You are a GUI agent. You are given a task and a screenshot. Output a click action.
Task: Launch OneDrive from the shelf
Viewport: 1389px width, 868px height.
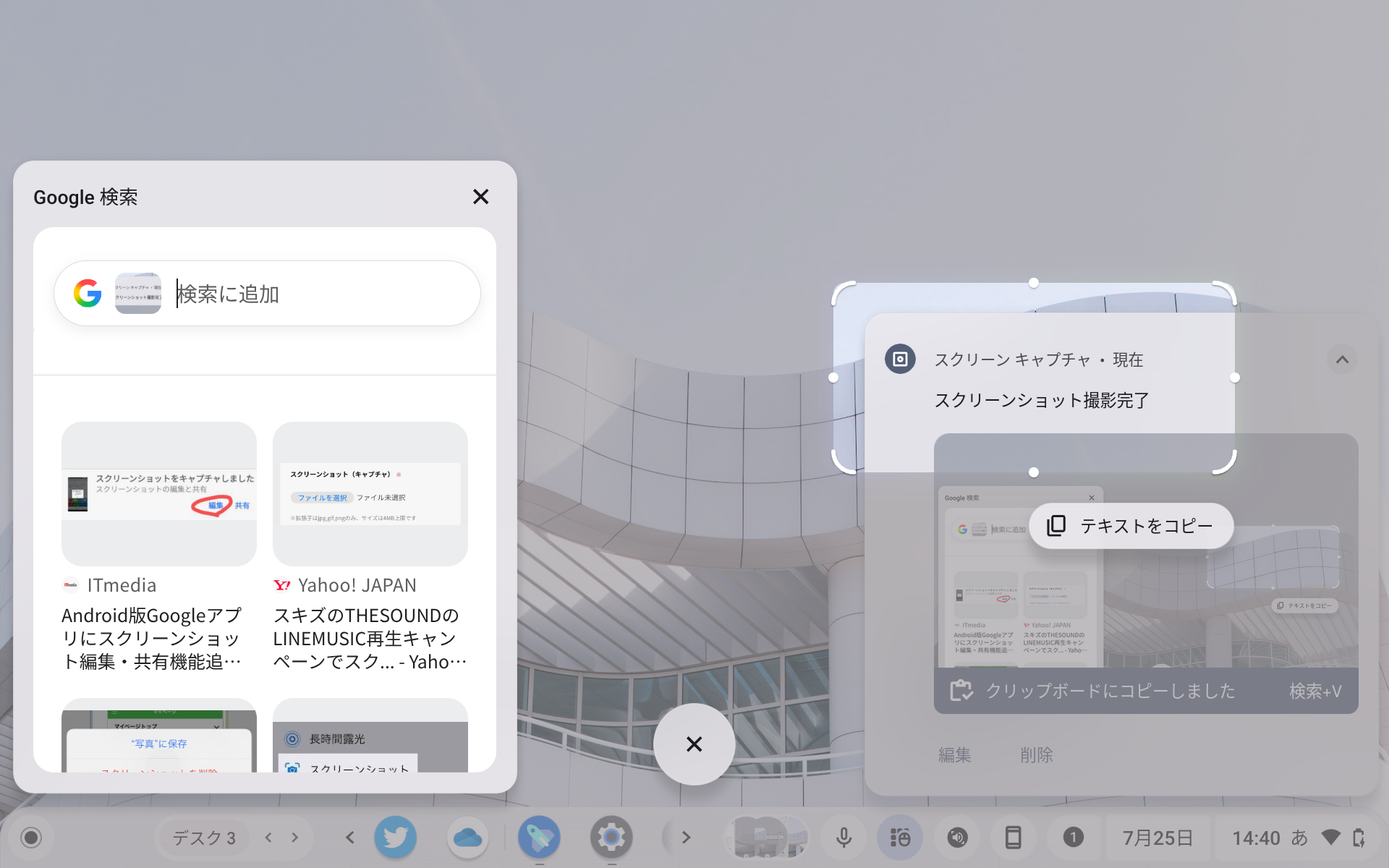tap(468, 837)
